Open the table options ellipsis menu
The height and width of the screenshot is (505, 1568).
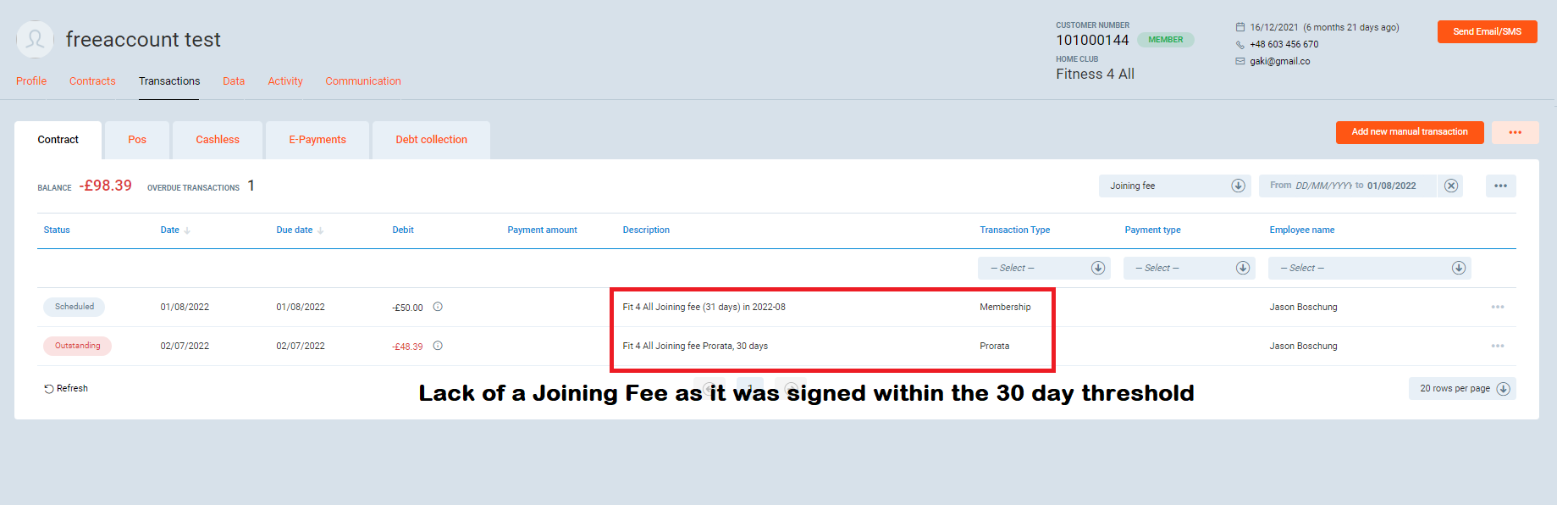click(x=1500, y=186)
